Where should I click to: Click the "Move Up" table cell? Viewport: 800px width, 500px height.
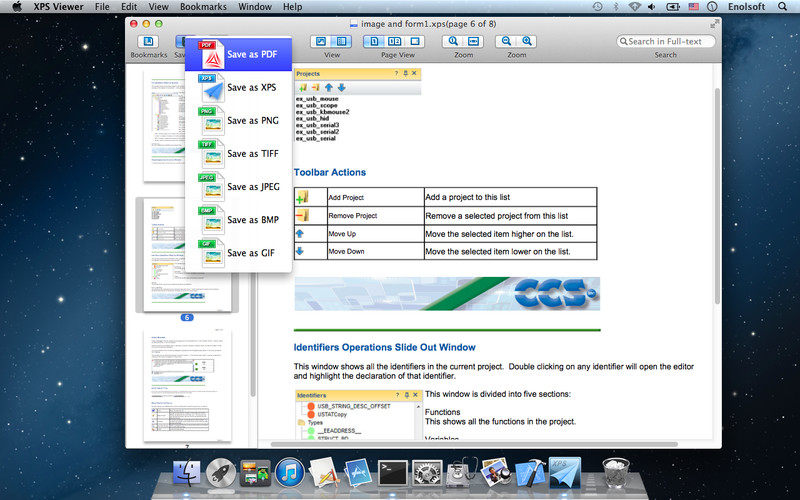[376, 234]
